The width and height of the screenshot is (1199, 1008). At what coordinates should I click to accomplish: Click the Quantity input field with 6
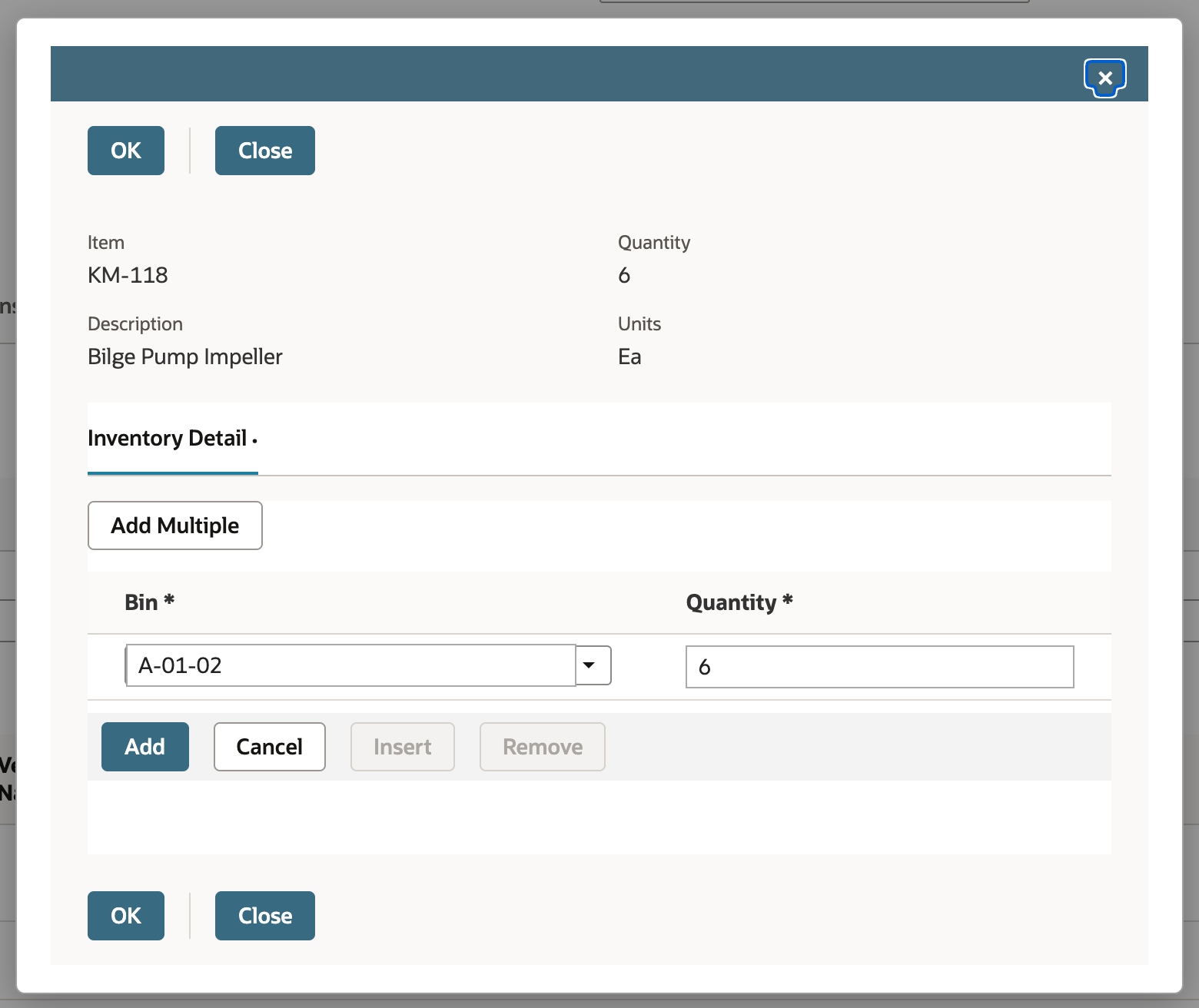[x=880, y=667]
